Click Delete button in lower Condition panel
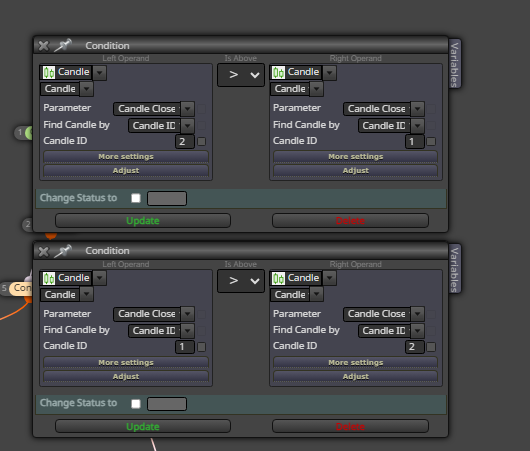Image resolution: width=530 pixels, height=451 pixels. tap(351, 427)
